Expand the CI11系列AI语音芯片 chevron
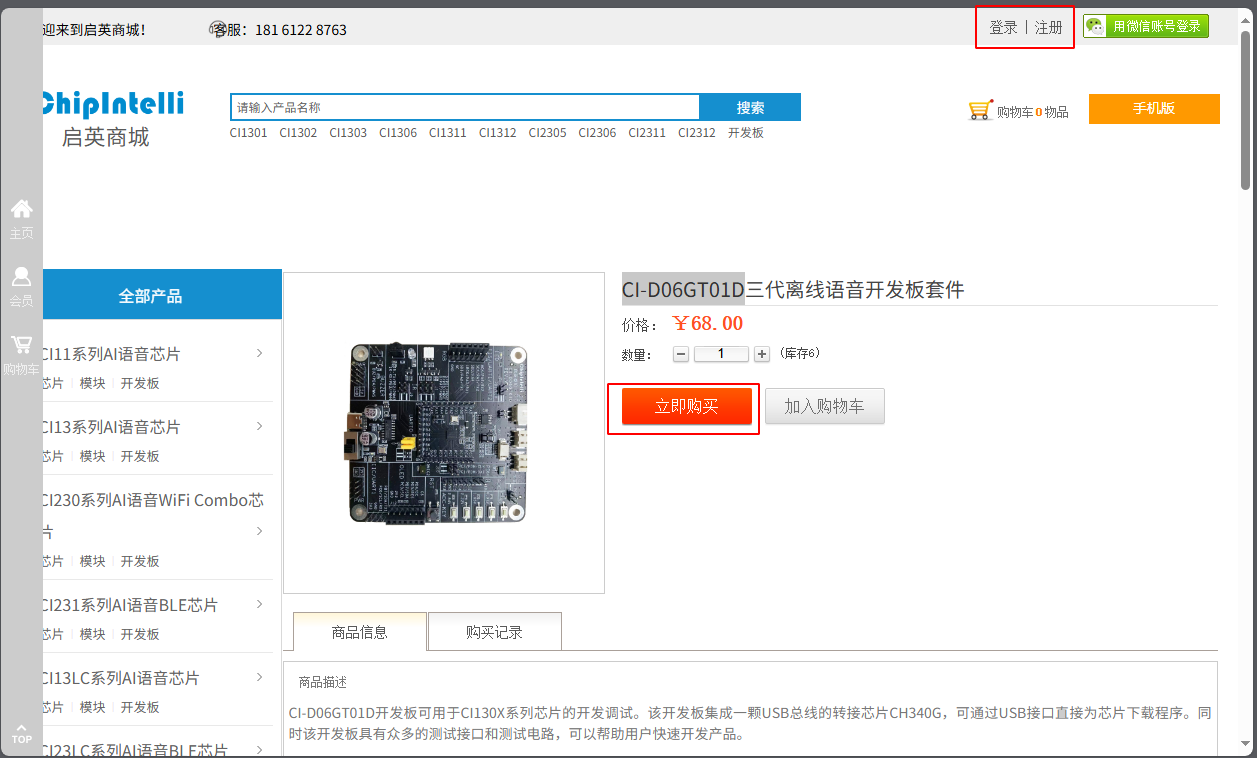This screenshot has width=1257, height=758. [260, 353]
